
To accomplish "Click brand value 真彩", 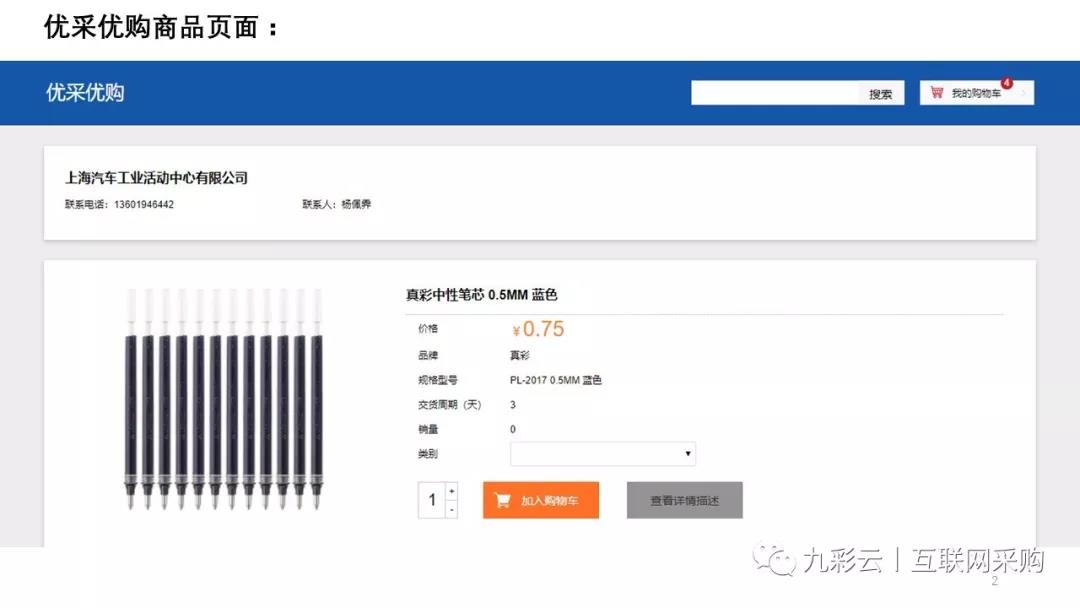I will 519,355.
